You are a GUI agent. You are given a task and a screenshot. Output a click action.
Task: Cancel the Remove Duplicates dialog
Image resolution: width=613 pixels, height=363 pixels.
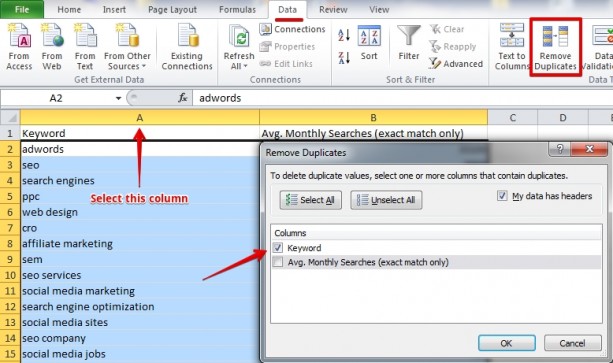pyautogui.click(x=572, y=343)
